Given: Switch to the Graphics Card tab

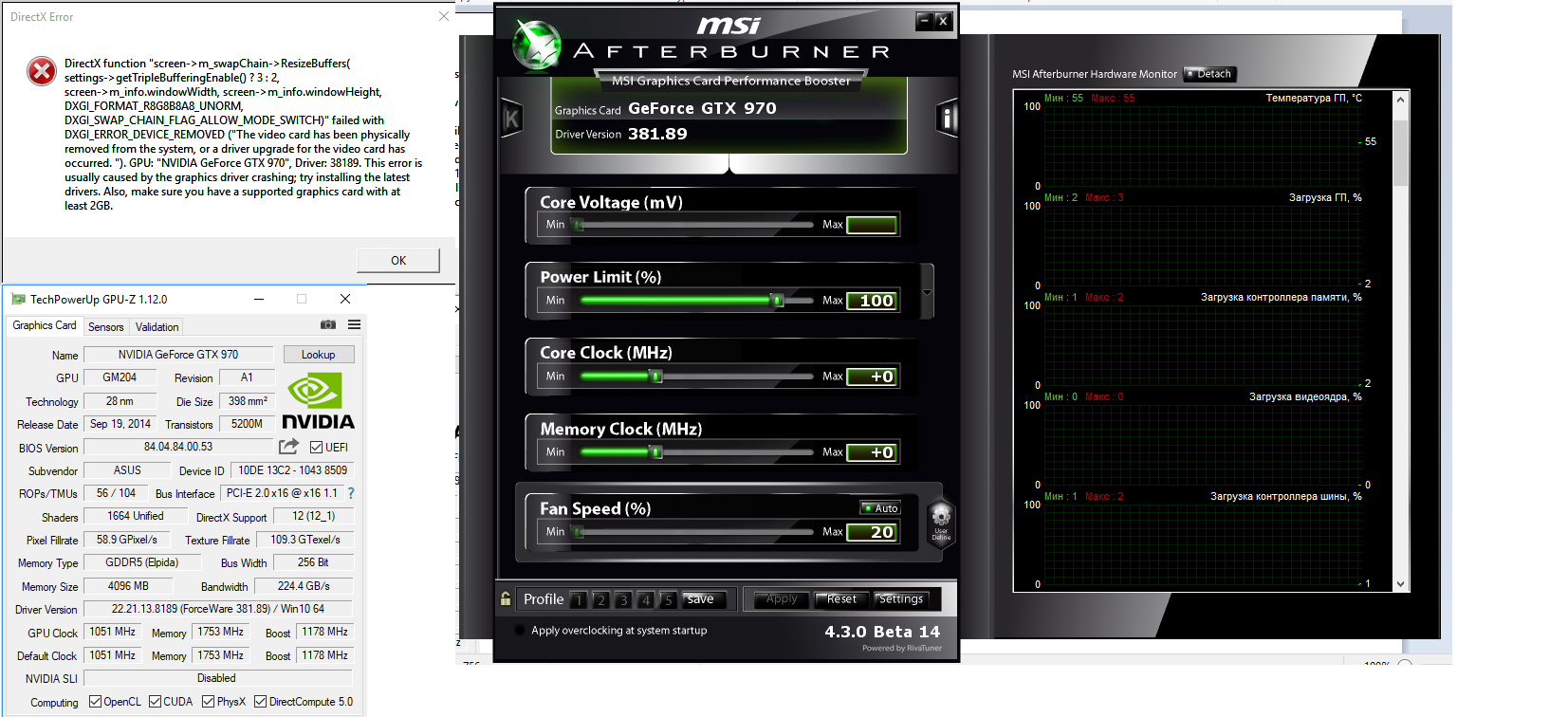Looking at the screenshot, I should [x=45, y=325].
